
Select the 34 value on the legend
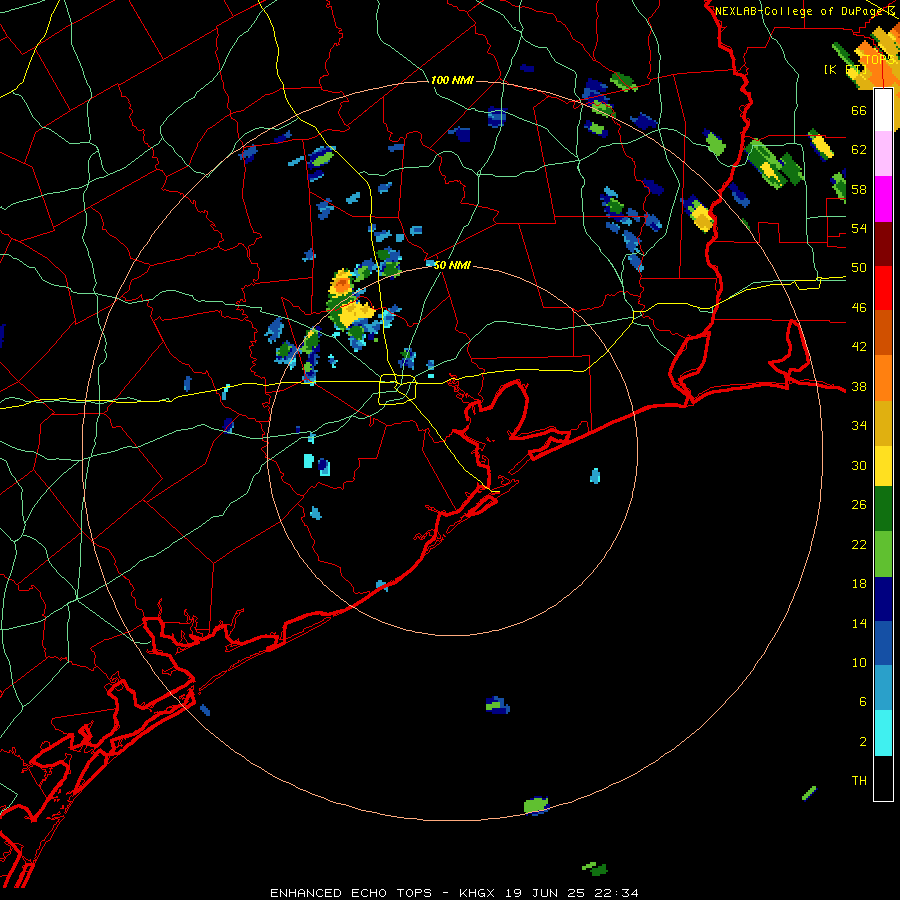point(859,426)
